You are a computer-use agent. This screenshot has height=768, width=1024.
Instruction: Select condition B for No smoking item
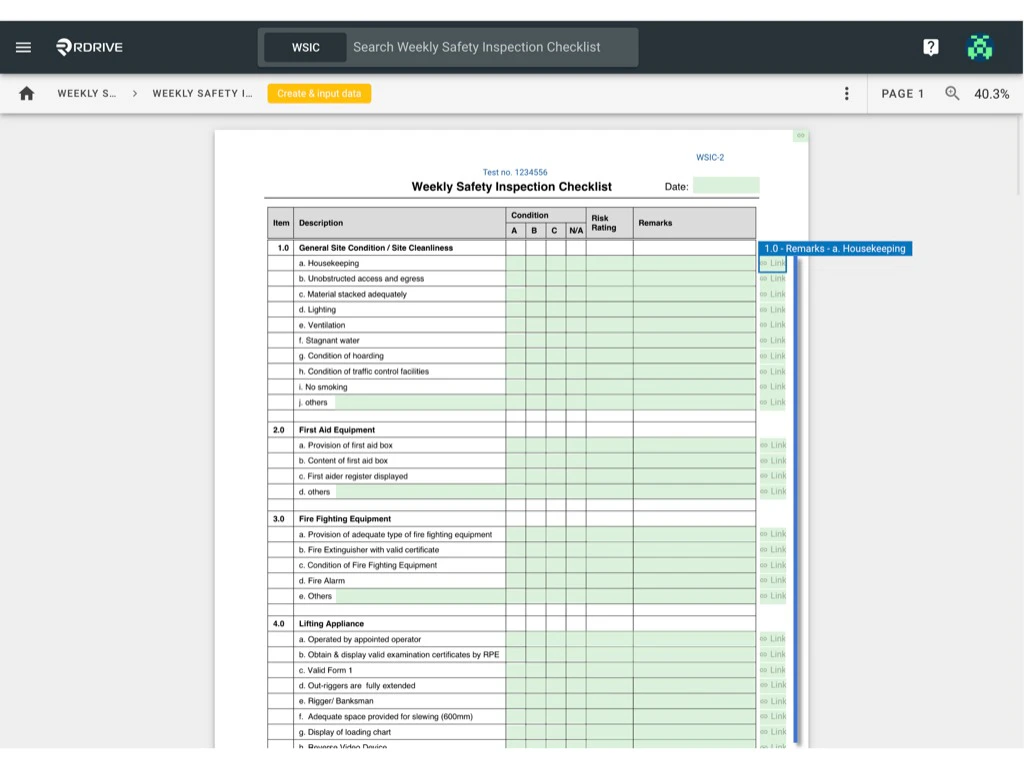[533, 386]
